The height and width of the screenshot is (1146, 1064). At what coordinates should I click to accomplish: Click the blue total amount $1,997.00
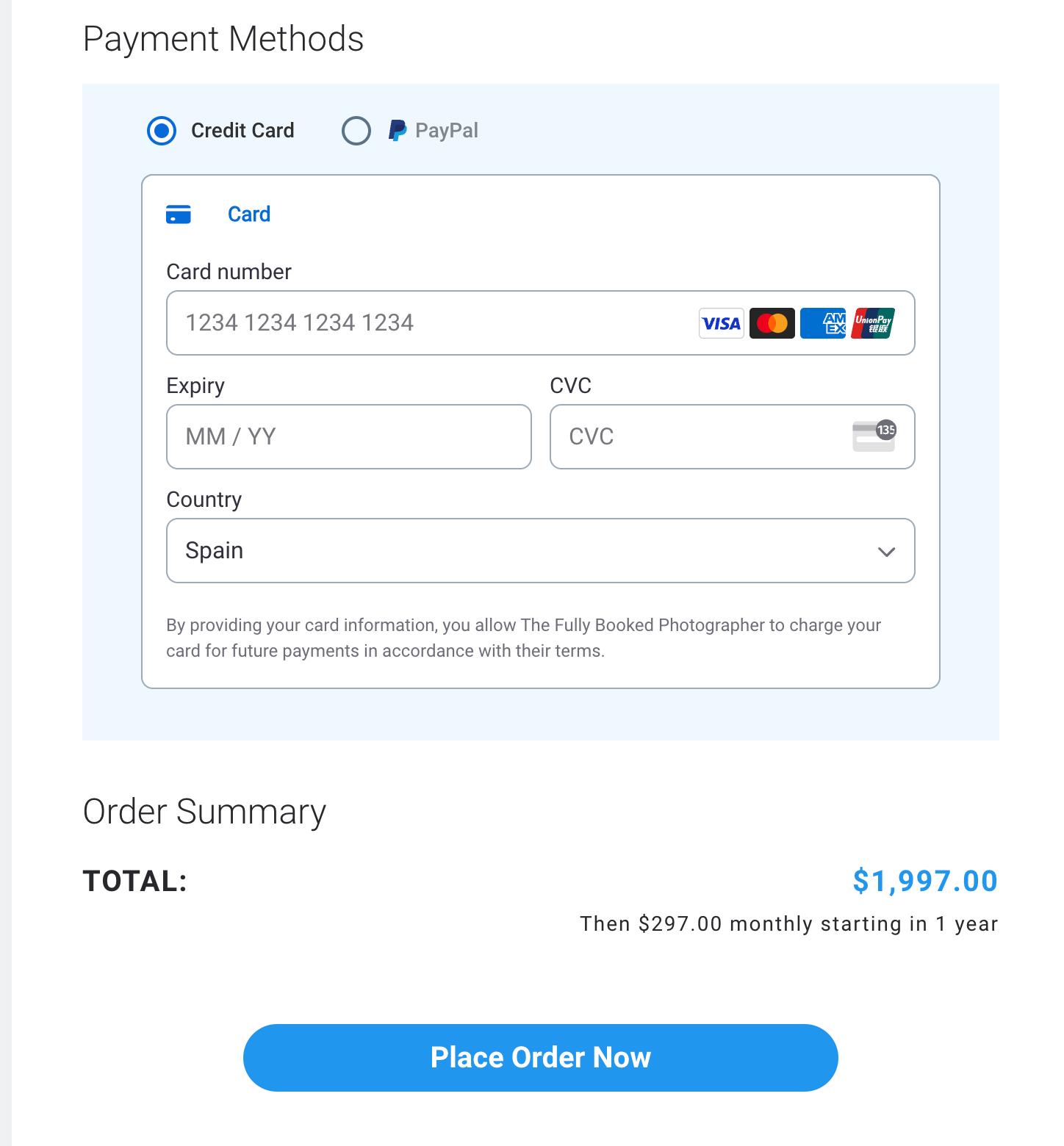tap(924, 880)
